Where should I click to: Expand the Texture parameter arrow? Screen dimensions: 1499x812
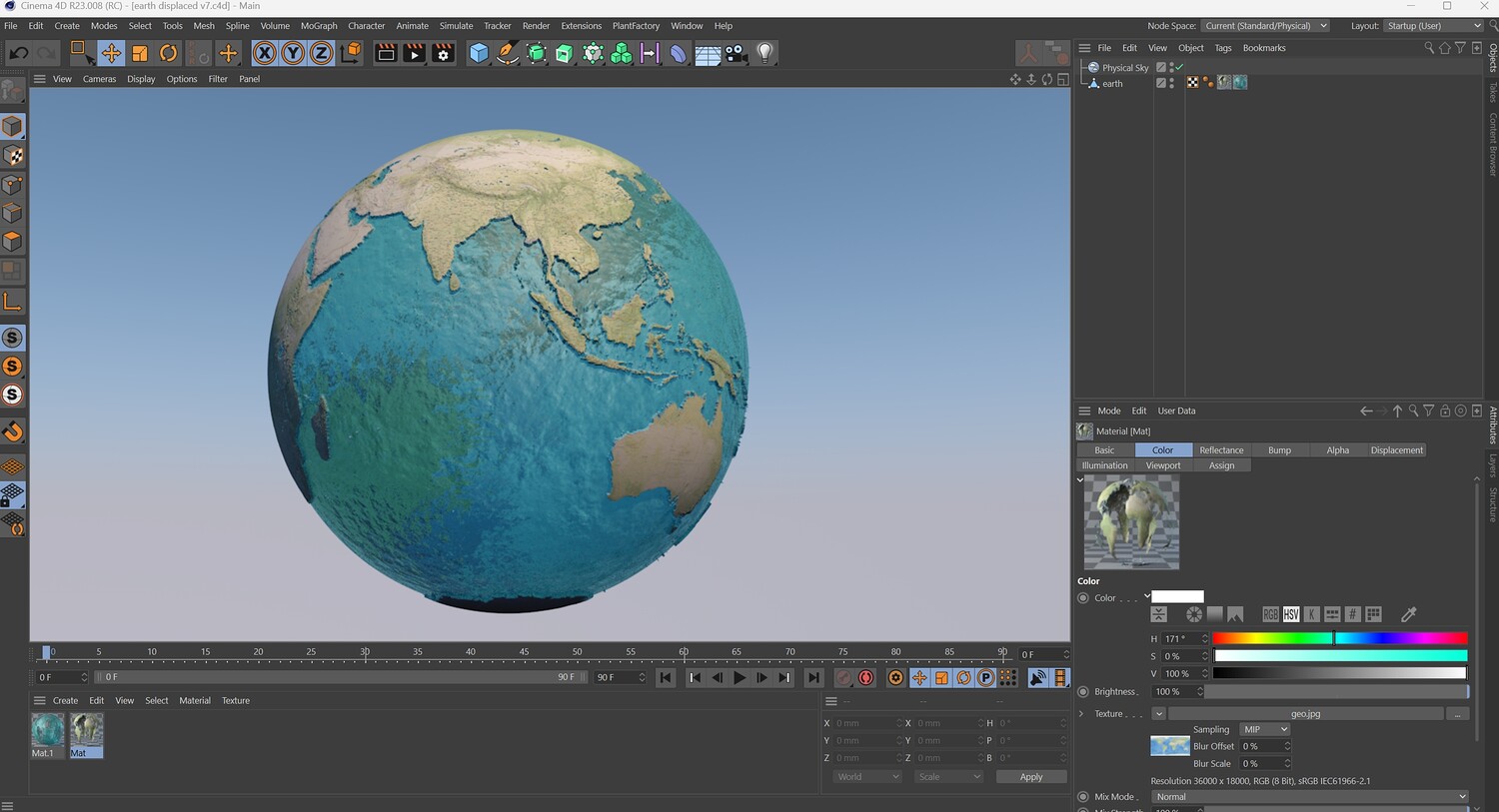[x=1081, y=714]
